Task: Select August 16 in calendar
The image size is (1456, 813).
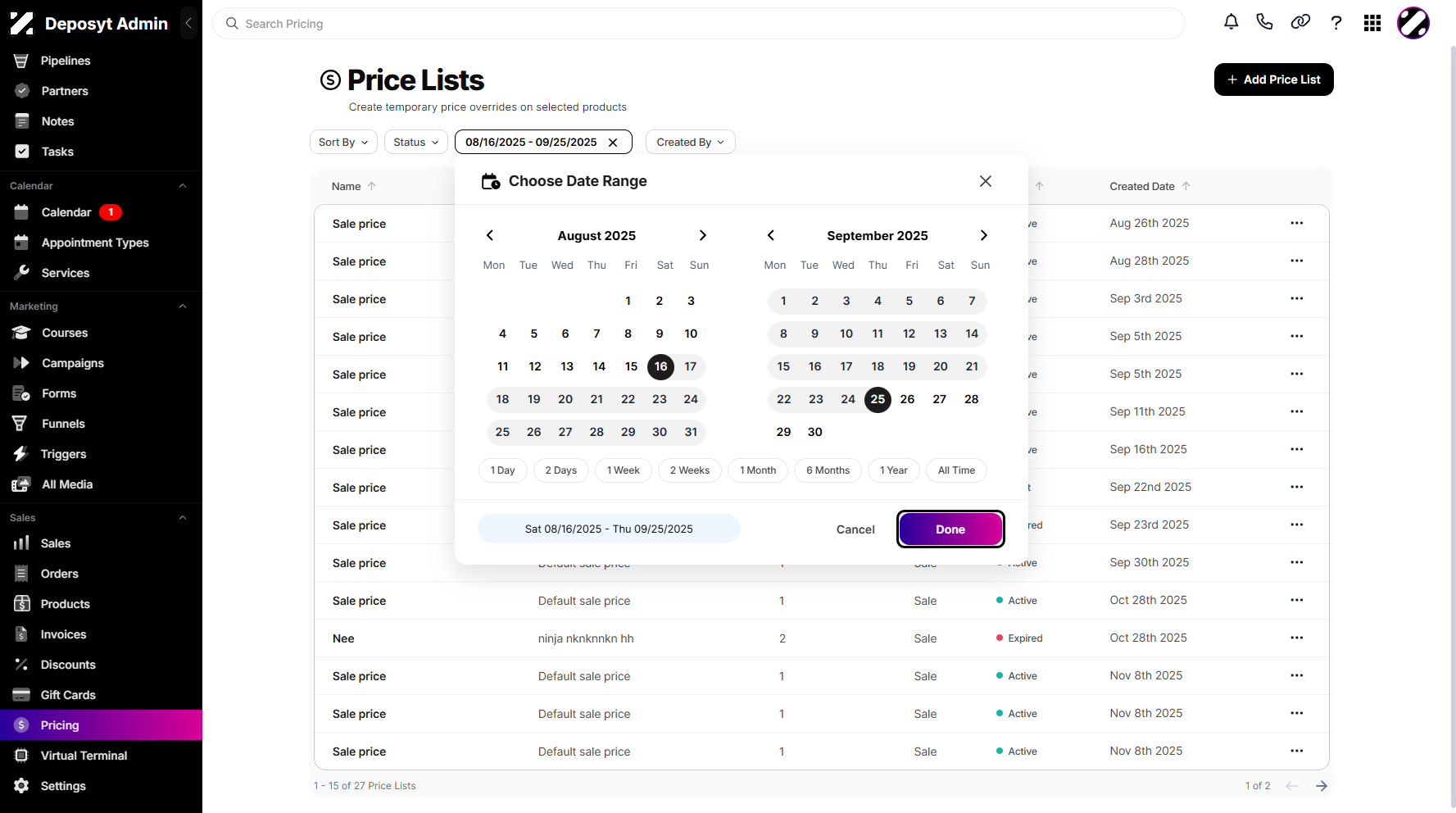Action: pos(660,366)
